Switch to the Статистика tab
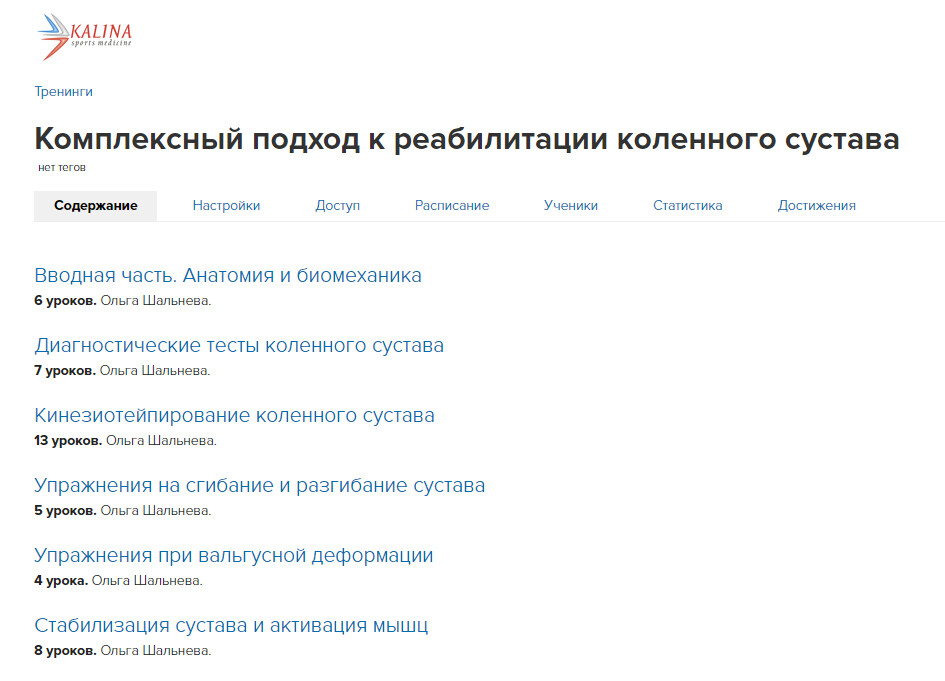Image resolution: width=945 pixels, height=681 pixels. (688, 206)
